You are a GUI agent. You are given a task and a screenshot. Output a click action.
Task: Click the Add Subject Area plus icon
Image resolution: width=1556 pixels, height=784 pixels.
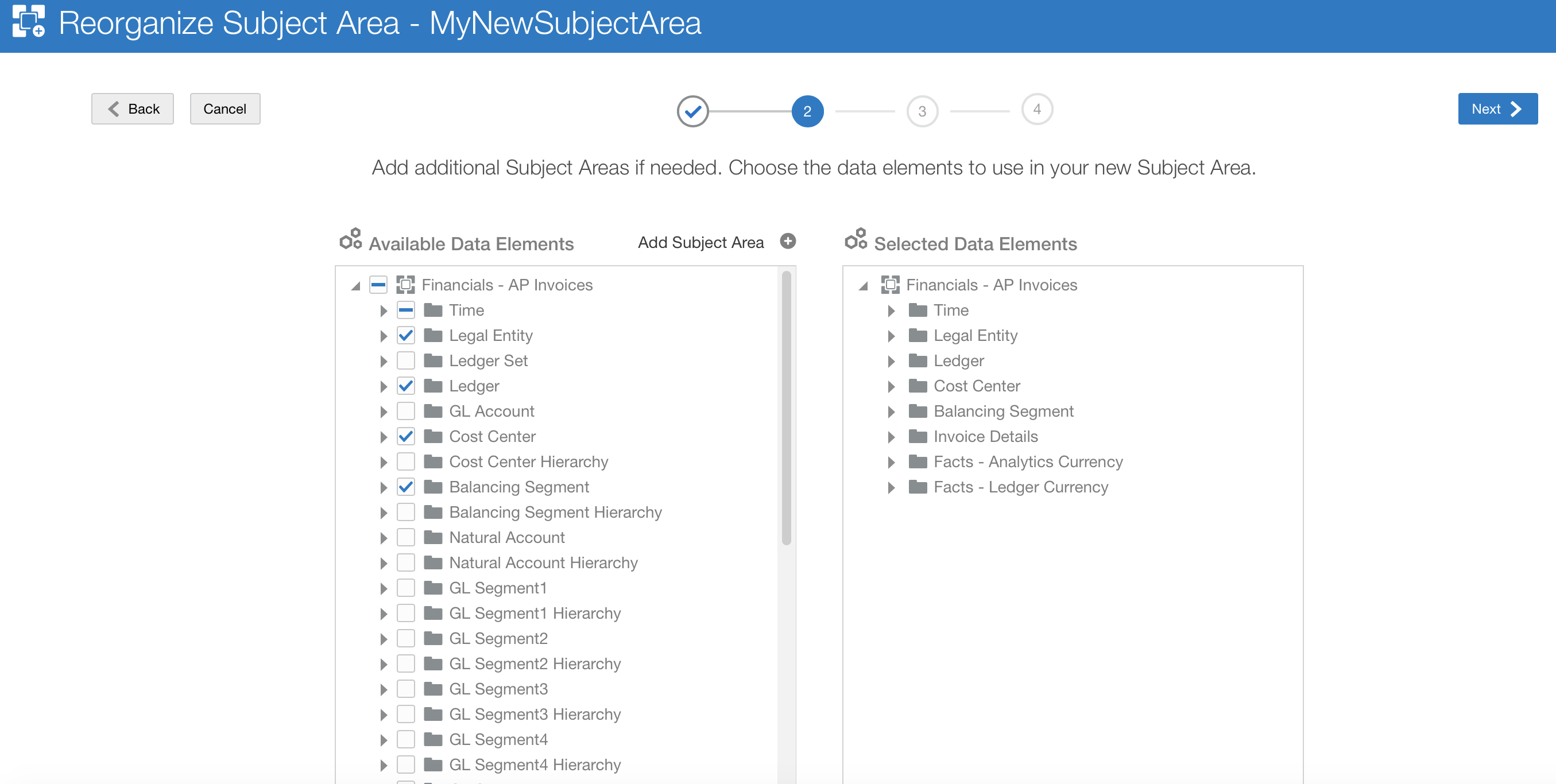point(787,242)
